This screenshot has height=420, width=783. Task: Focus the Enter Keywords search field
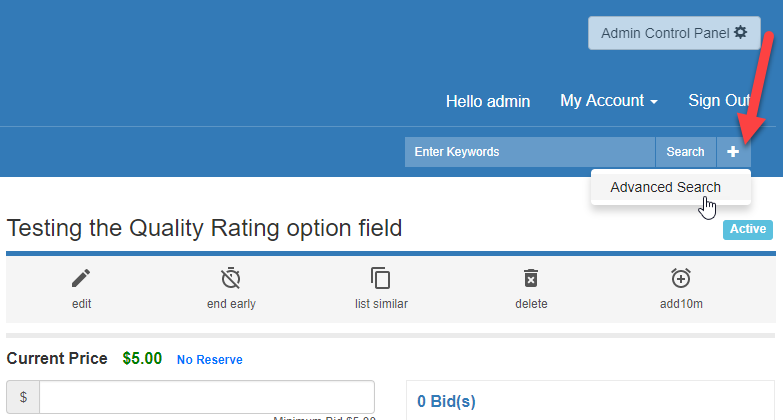coord(530,152)
